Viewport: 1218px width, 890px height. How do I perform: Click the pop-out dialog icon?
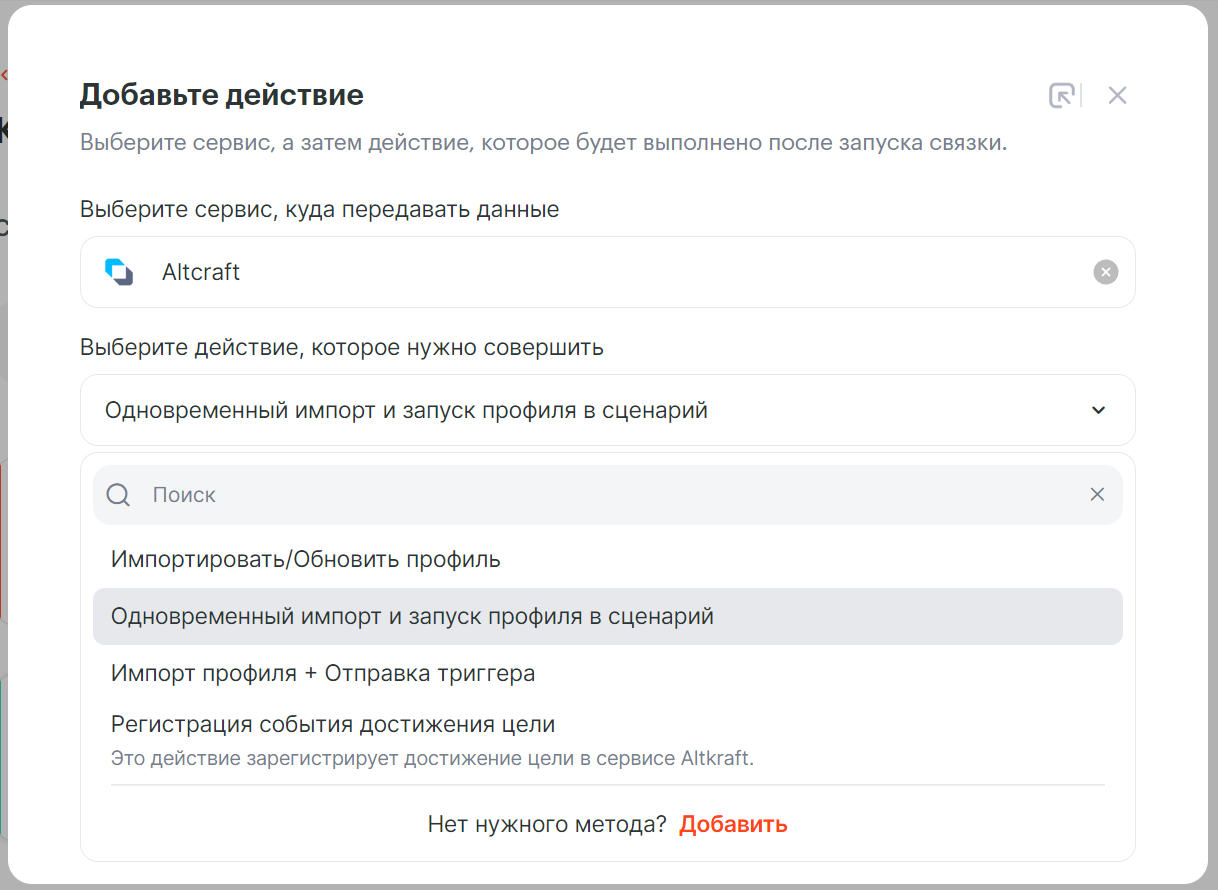1061,95
